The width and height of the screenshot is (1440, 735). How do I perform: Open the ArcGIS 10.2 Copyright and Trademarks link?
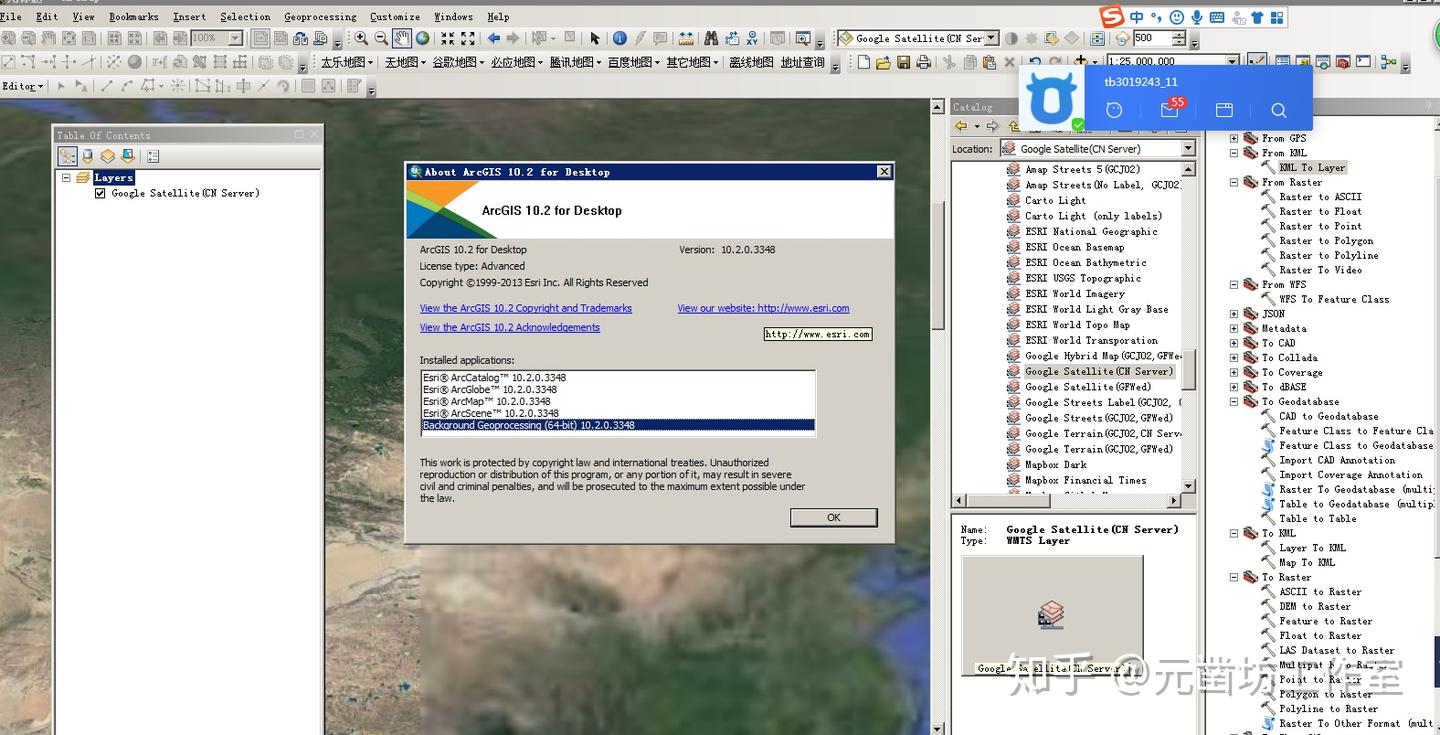point(526,308)
